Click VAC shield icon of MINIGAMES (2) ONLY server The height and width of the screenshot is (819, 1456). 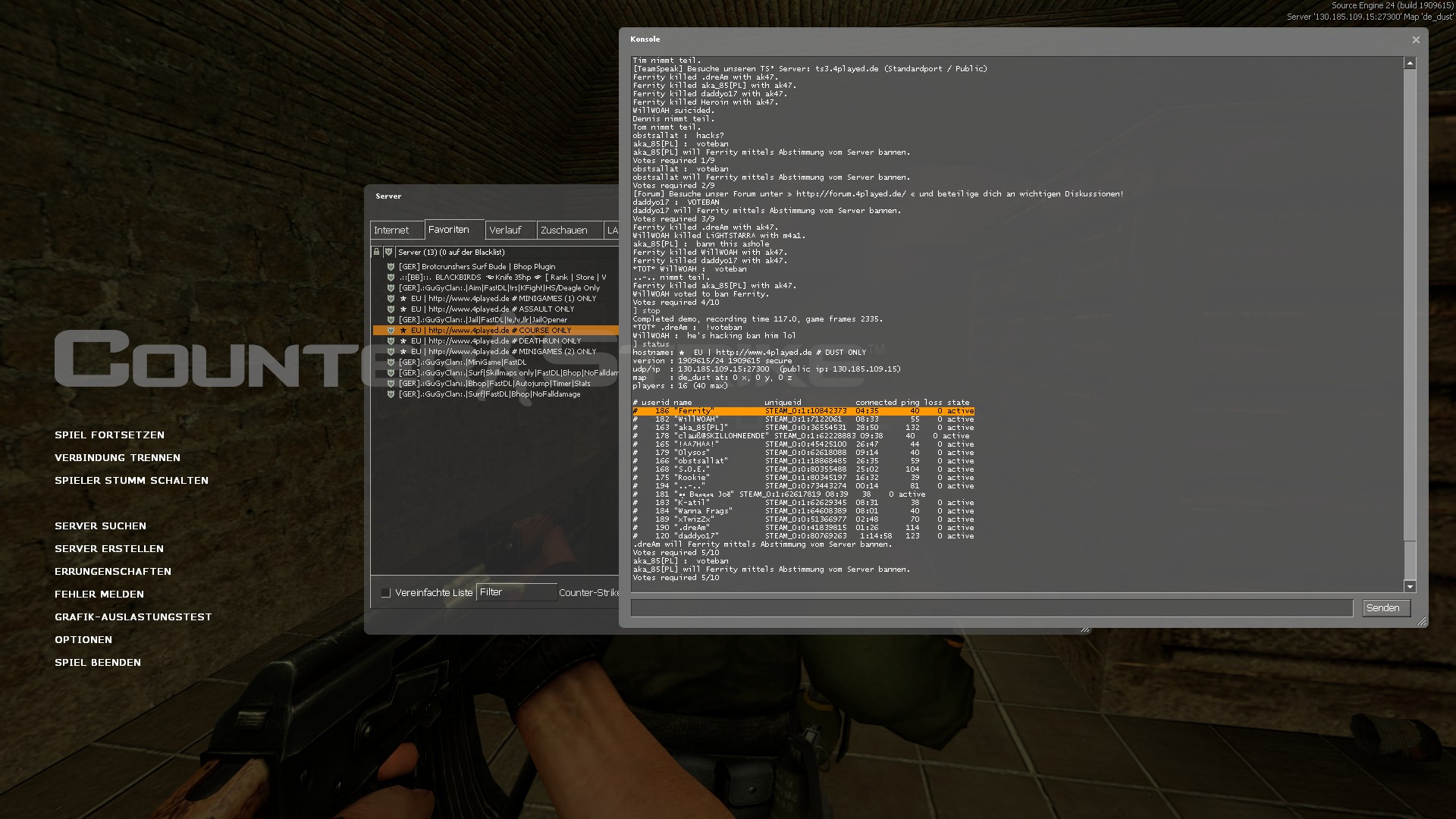pyautogui.click(x=391, y=352)
